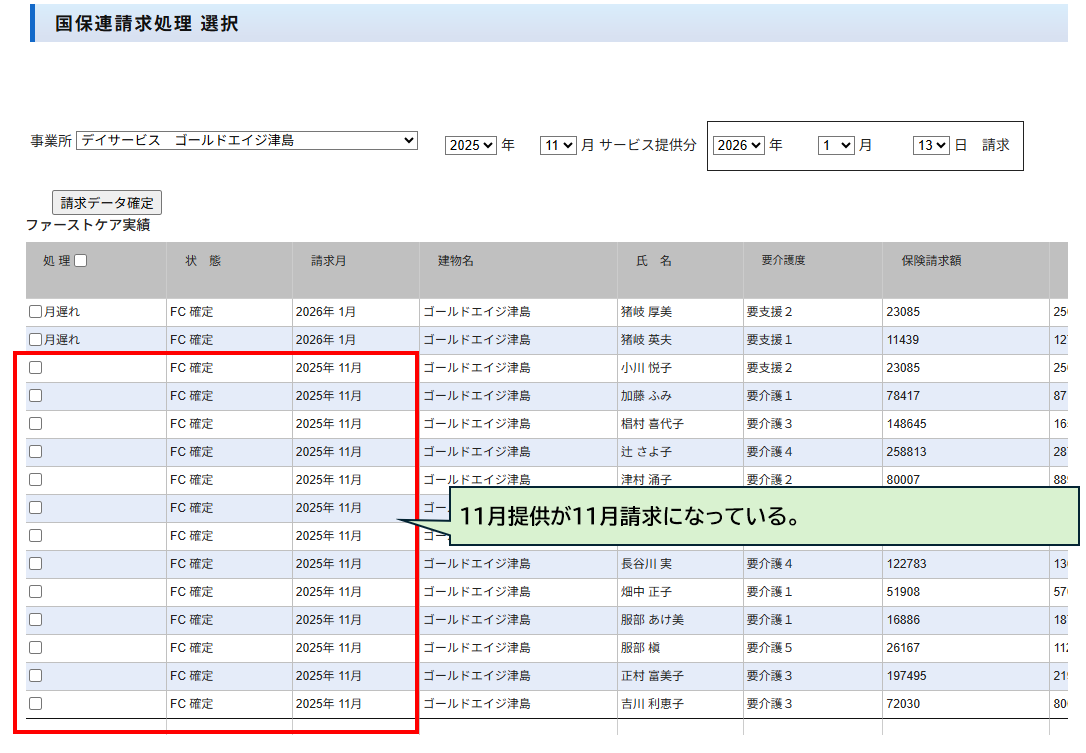Open the billing year 2026 dropdown
The width and height of the screenshot is (1086, 753).
[x=738, y=145]
